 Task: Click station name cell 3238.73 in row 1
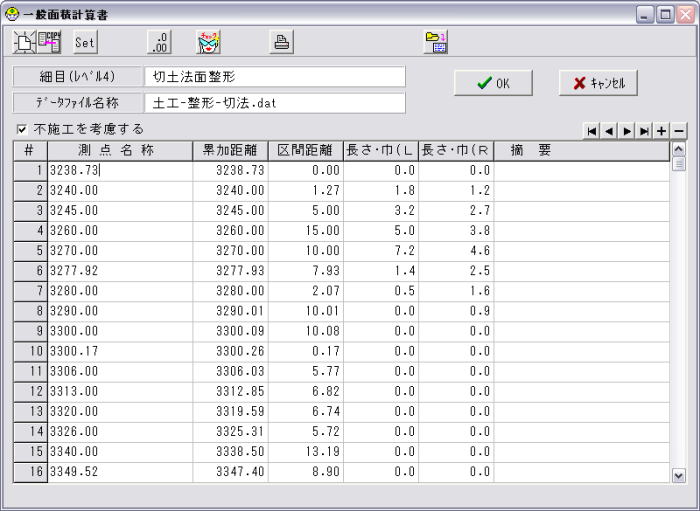(120, 171)
